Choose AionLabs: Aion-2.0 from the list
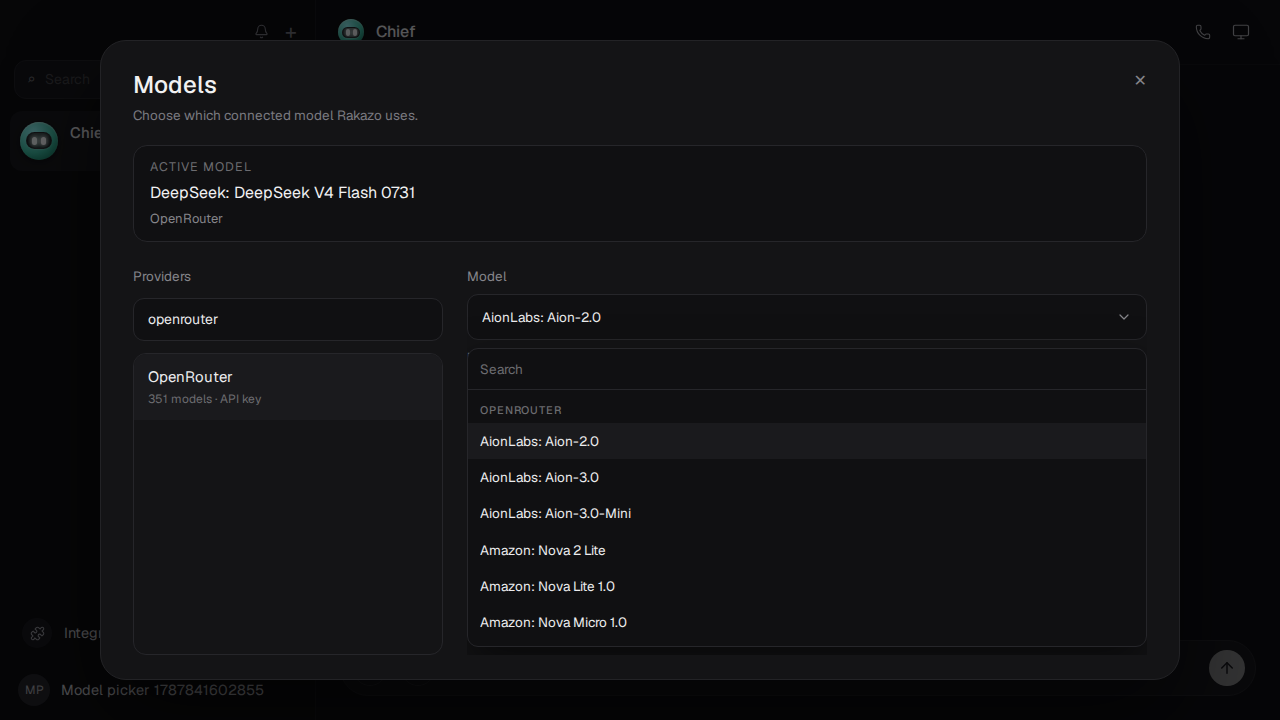Image resolution: width=1280 pixels, height=720 pixels. click(807, 441)
